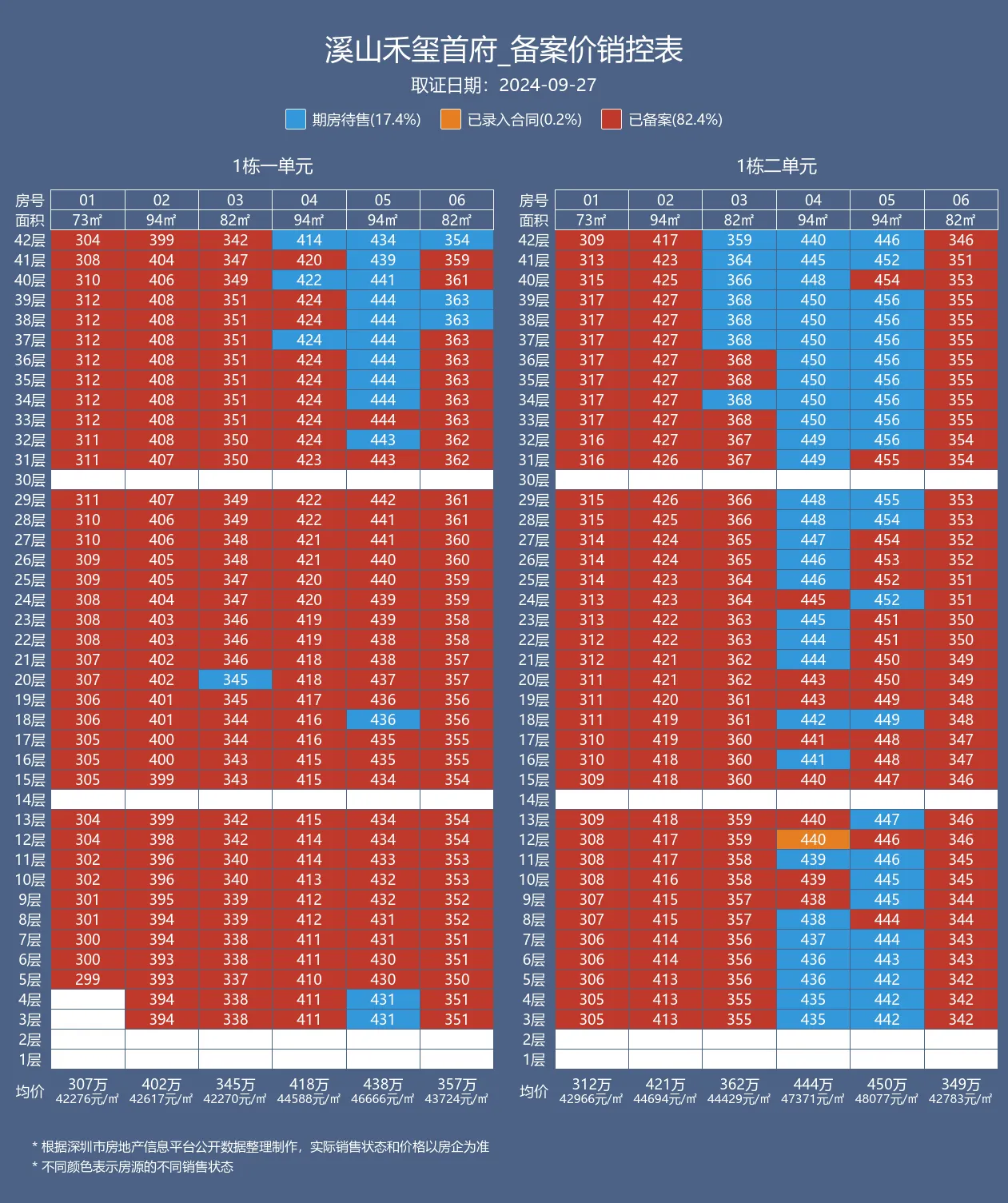Click the blue 期房待售 legend swatch
The image size is (1008, 1203).
click(x=295, y=120)
